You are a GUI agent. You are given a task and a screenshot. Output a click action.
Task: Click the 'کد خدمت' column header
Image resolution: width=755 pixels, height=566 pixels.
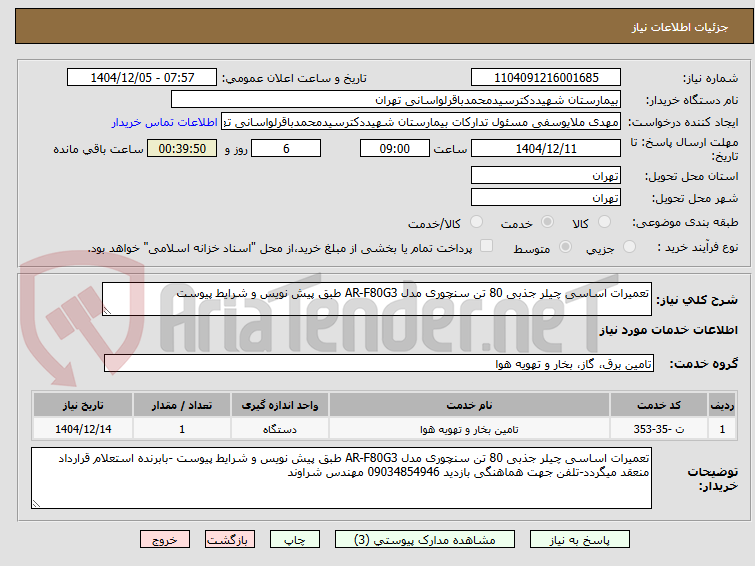click(658, 405)
